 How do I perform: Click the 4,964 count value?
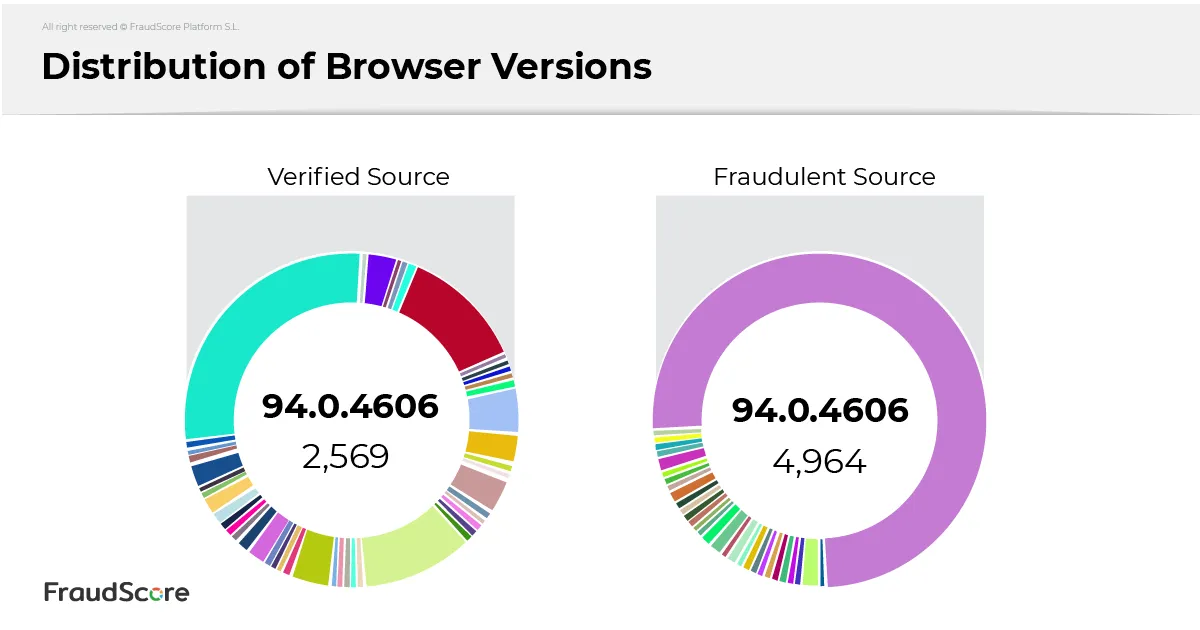tap(819, 461)
